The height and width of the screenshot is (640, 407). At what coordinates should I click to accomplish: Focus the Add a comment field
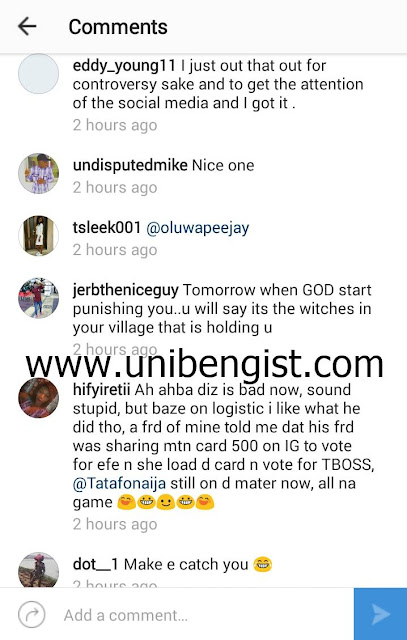tap(200, 615)
